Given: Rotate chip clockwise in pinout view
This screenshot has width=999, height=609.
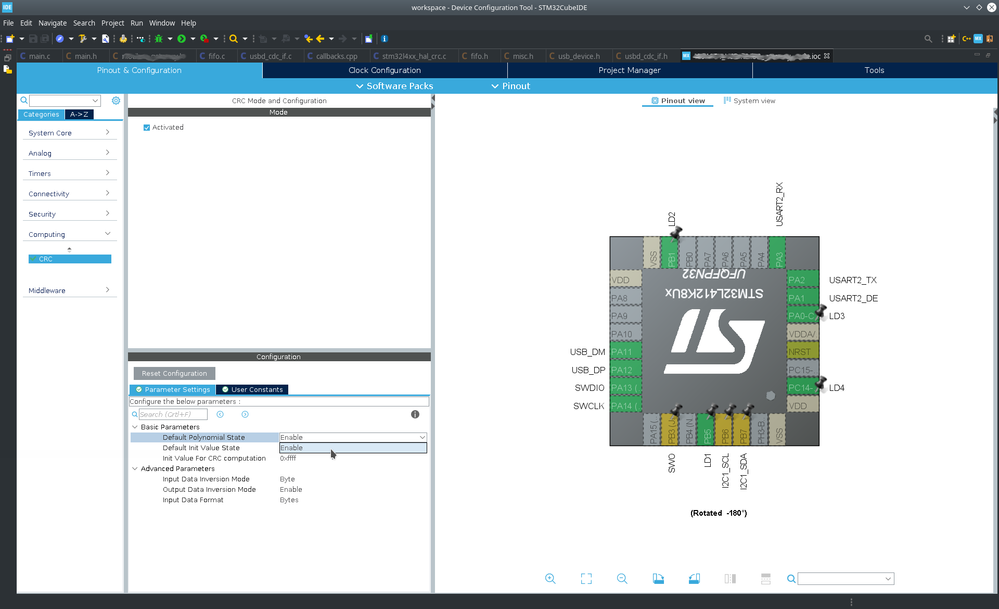Looking at the screenshot, I should click(x=658, y=578).
